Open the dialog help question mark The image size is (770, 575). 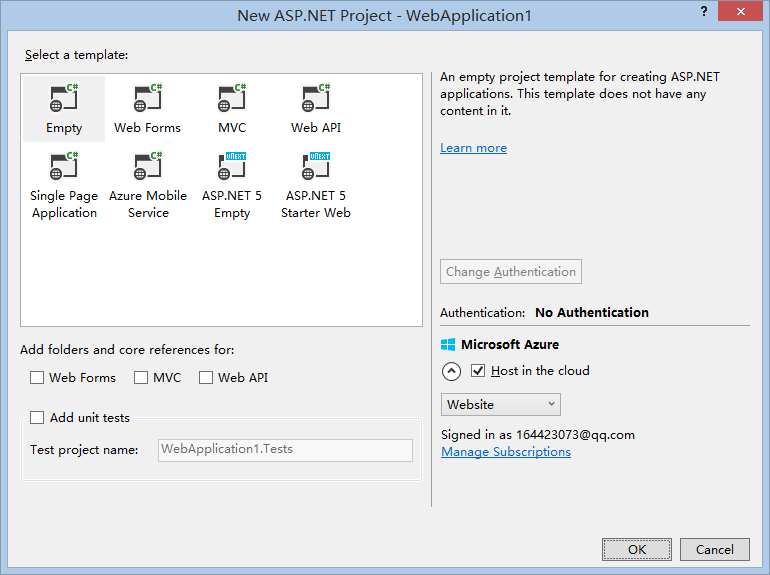704,11
